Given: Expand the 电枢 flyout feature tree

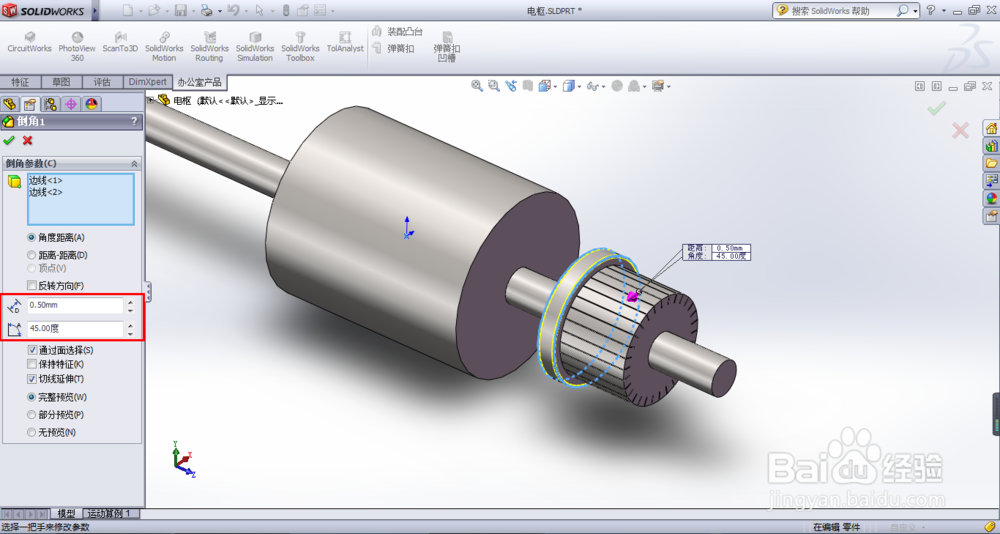Looking at the screenshot, I should point(151,100).
